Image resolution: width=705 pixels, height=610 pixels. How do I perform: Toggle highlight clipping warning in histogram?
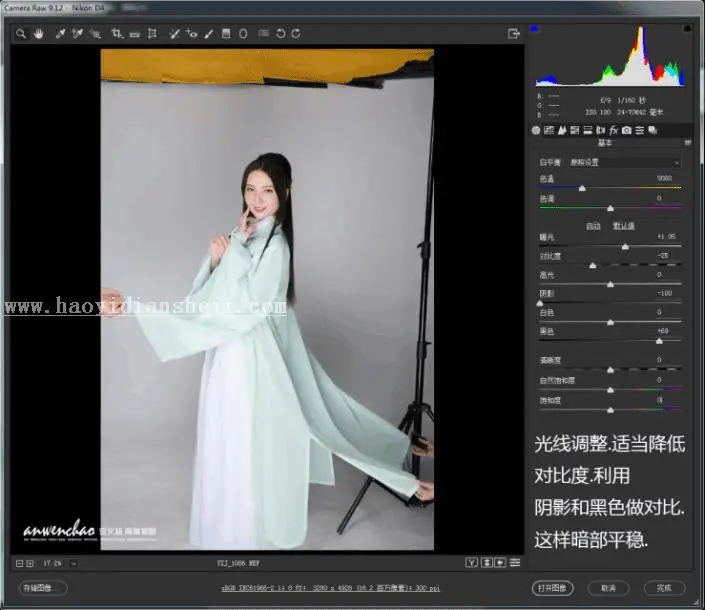(687, 29)
